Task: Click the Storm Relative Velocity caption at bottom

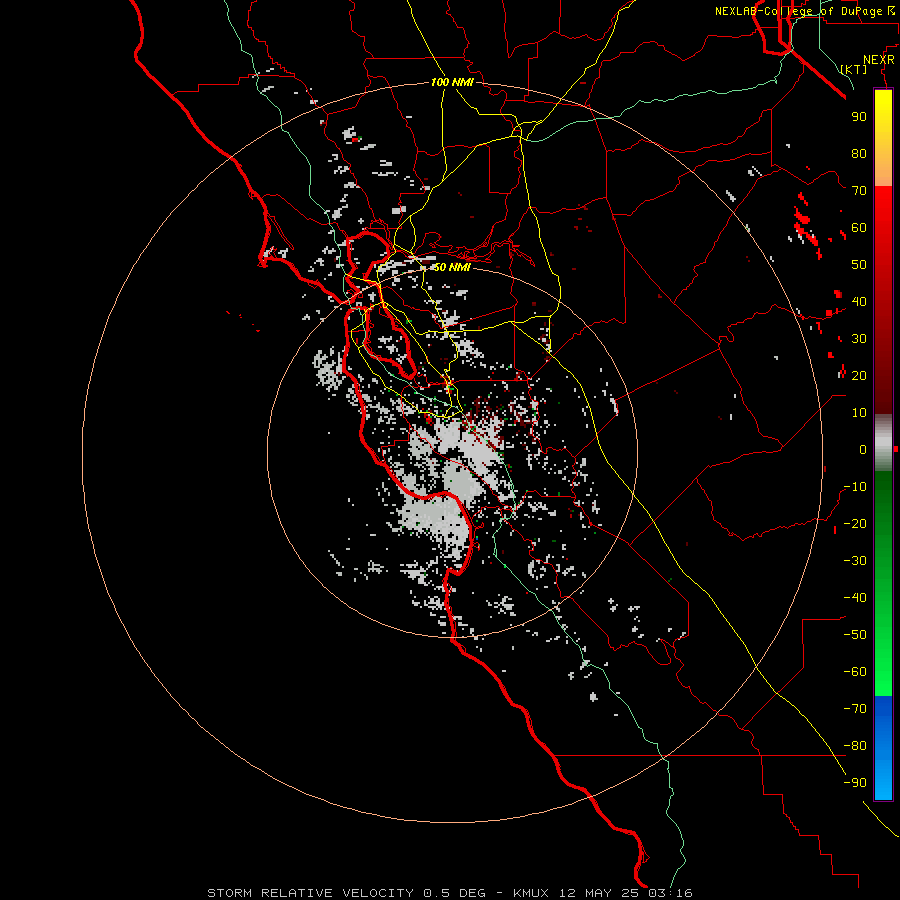Action: (x=449, y=893)
